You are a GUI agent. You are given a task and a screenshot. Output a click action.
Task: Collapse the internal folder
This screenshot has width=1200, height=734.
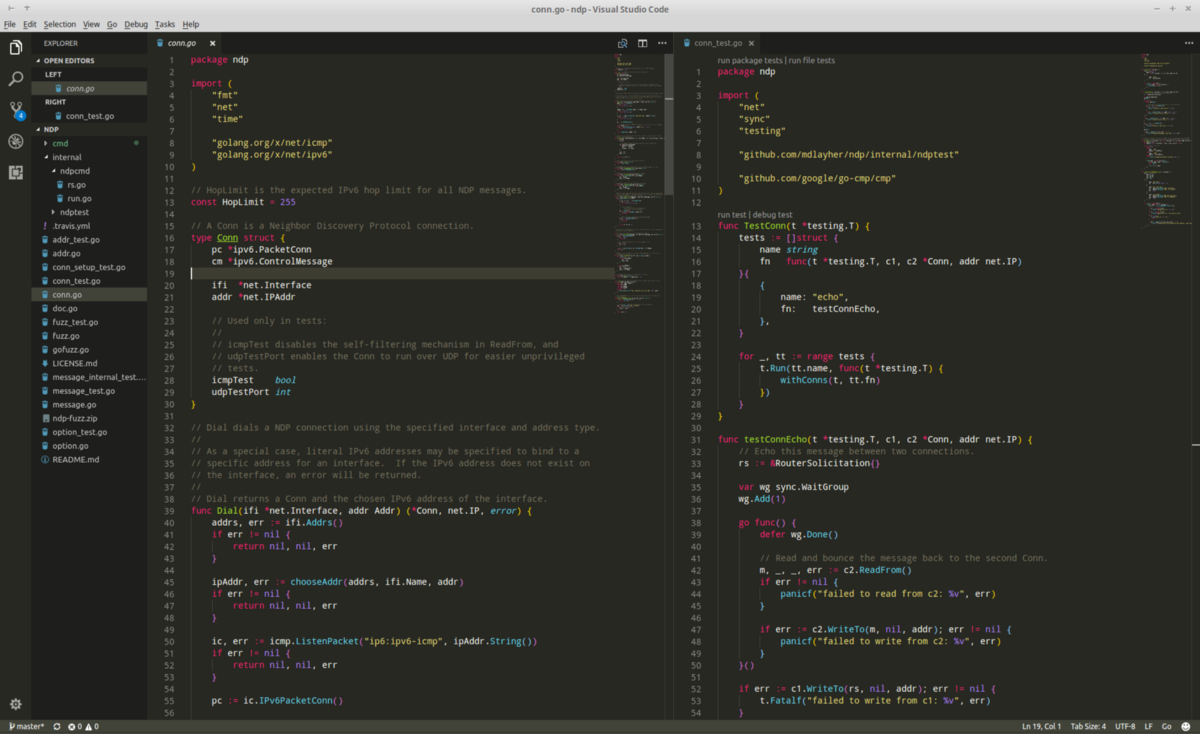[x=66, y=157]
